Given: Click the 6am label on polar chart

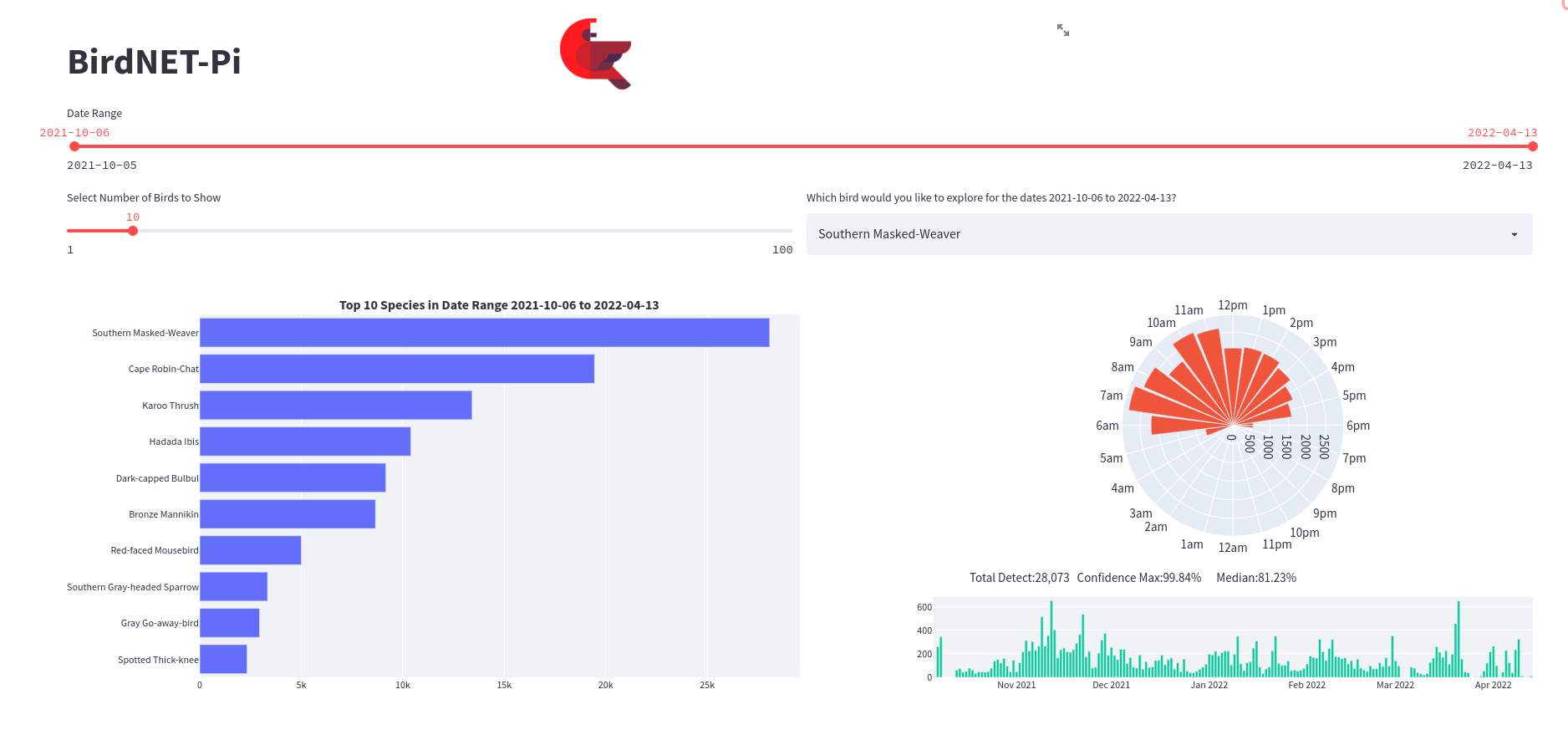Looking at the screenshot, I should coord(1107,426).
